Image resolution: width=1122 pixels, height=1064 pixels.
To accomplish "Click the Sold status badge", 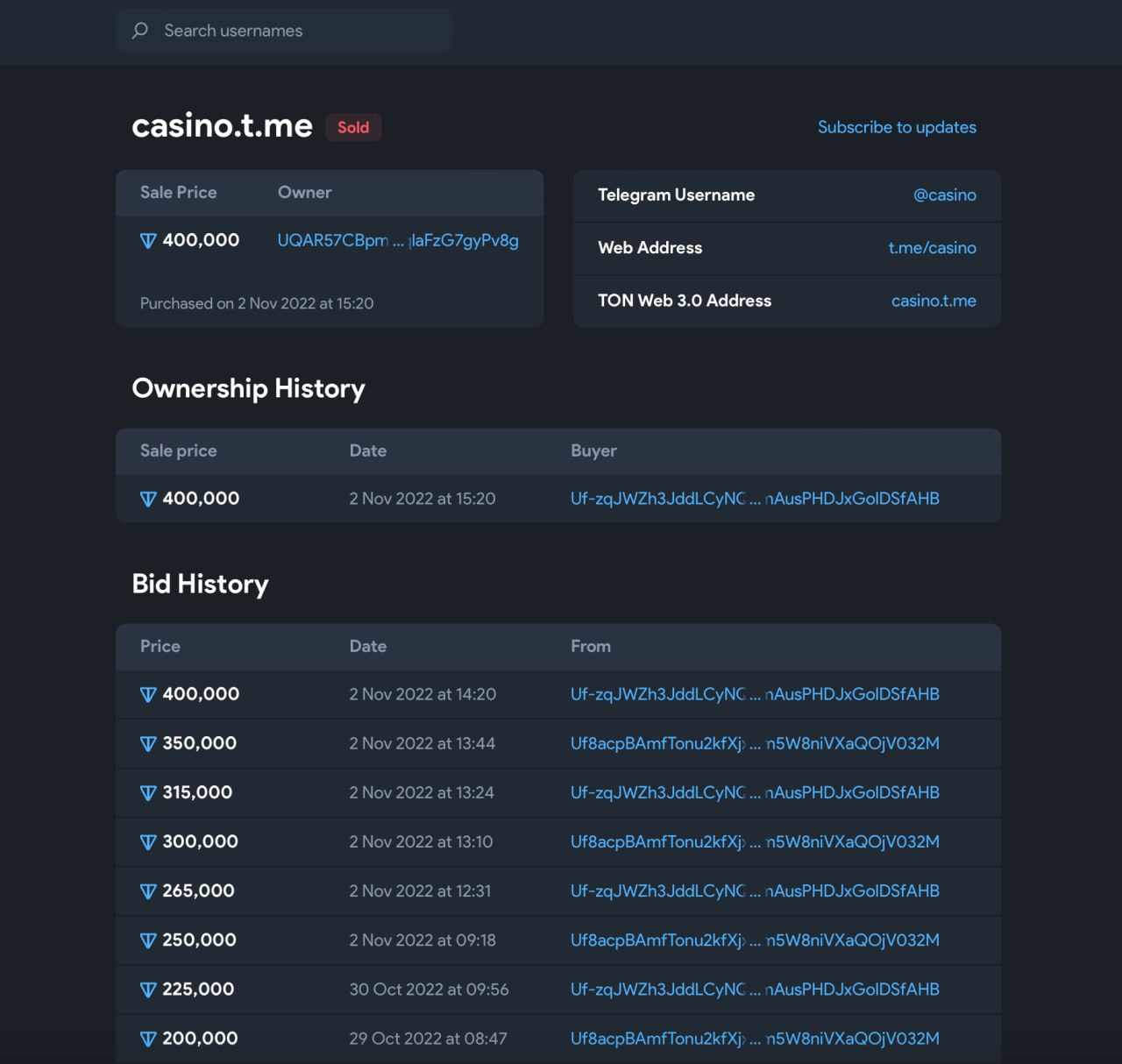I will coord(353,127).
